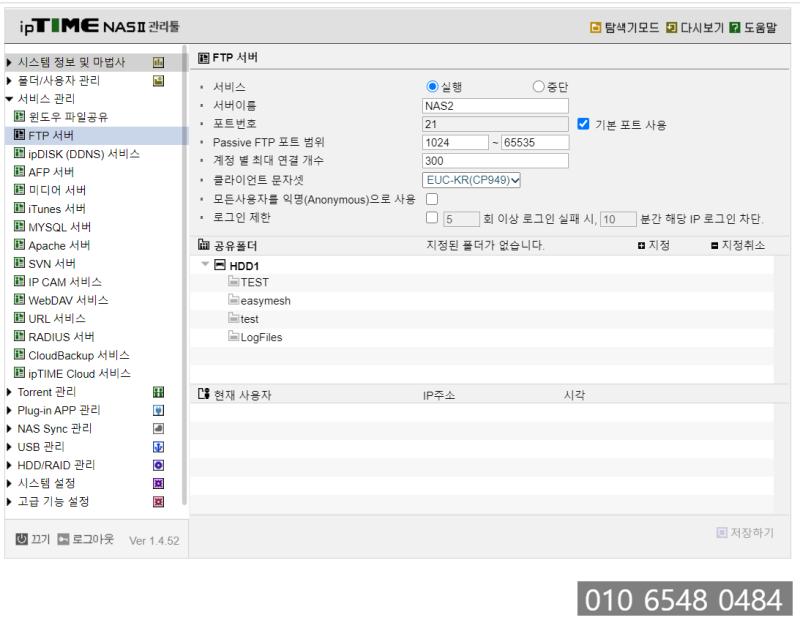This screenshot has height=623, width=800.
Task: Click the USB 관리 icon
Action: point(157,447)
